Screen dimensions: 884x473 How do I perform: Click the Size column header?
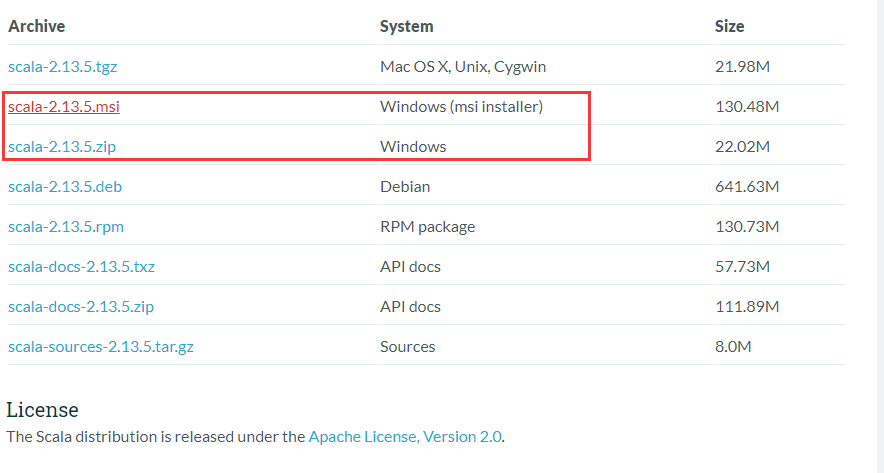[x=730, y=26]
